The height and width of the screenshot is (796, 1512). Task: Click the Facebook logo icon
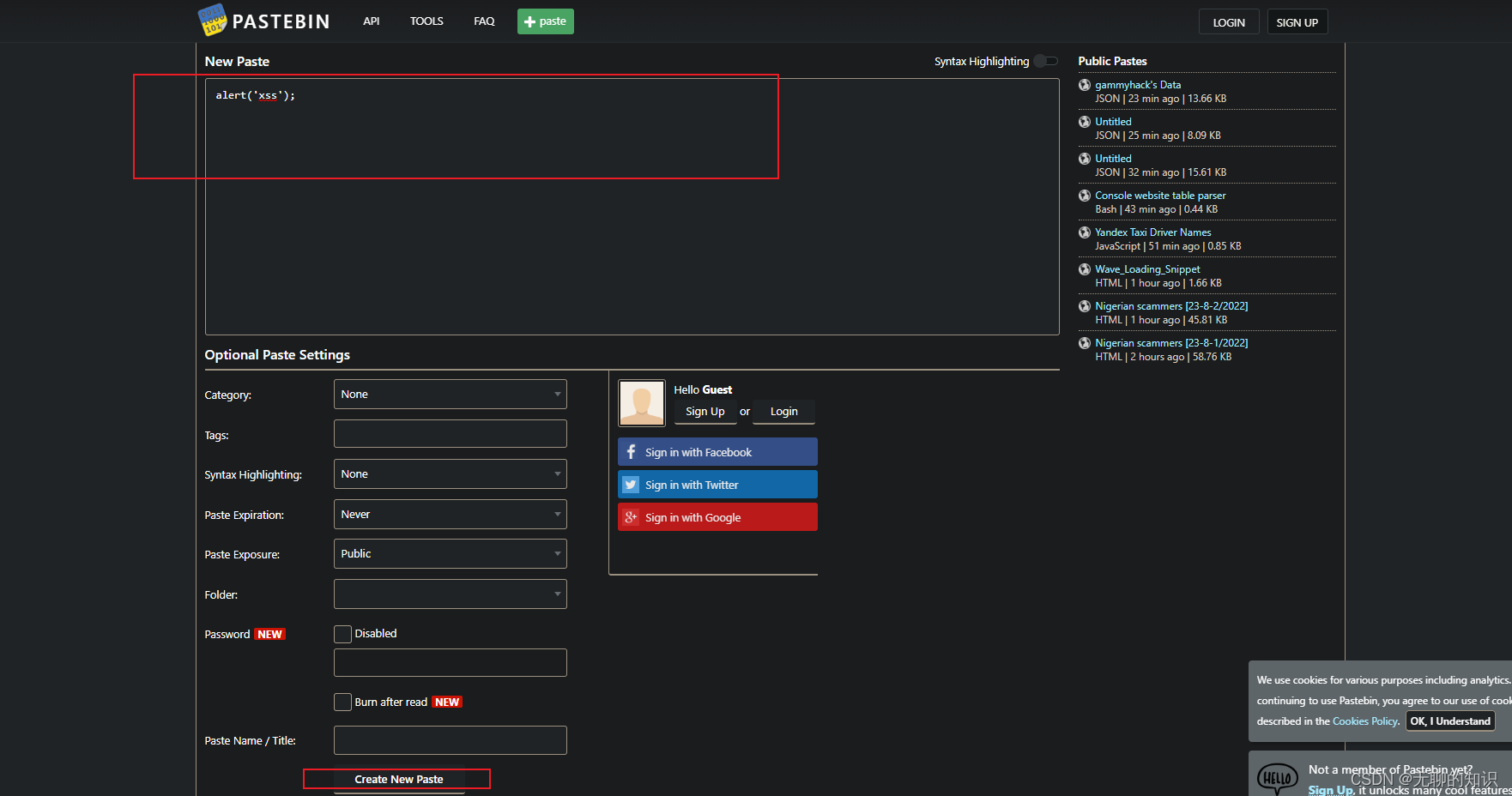click(631, 452)
